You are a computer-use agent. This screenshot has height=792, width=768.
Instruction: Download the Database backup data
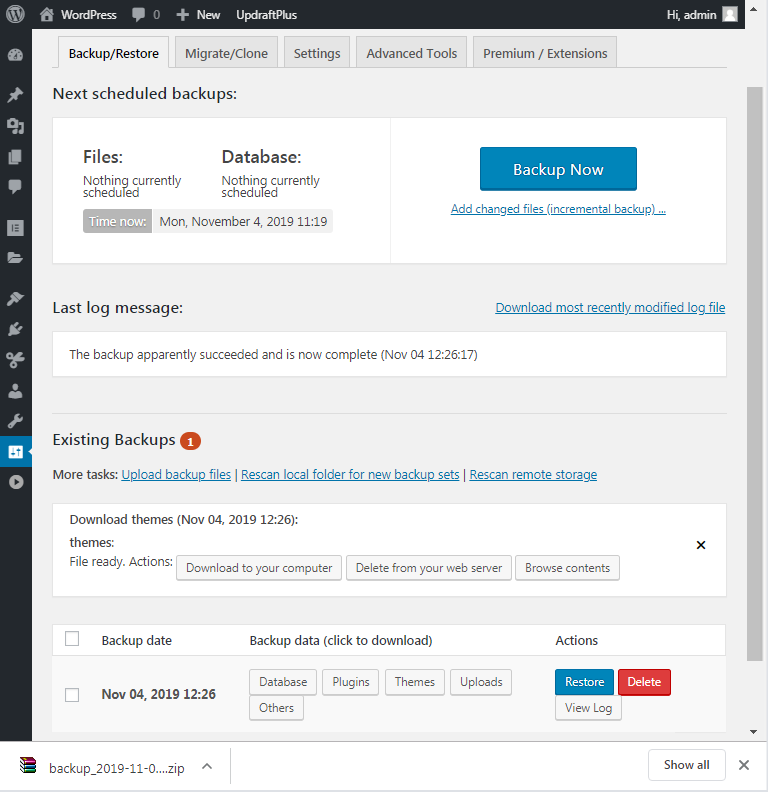(x=283, y=682)
